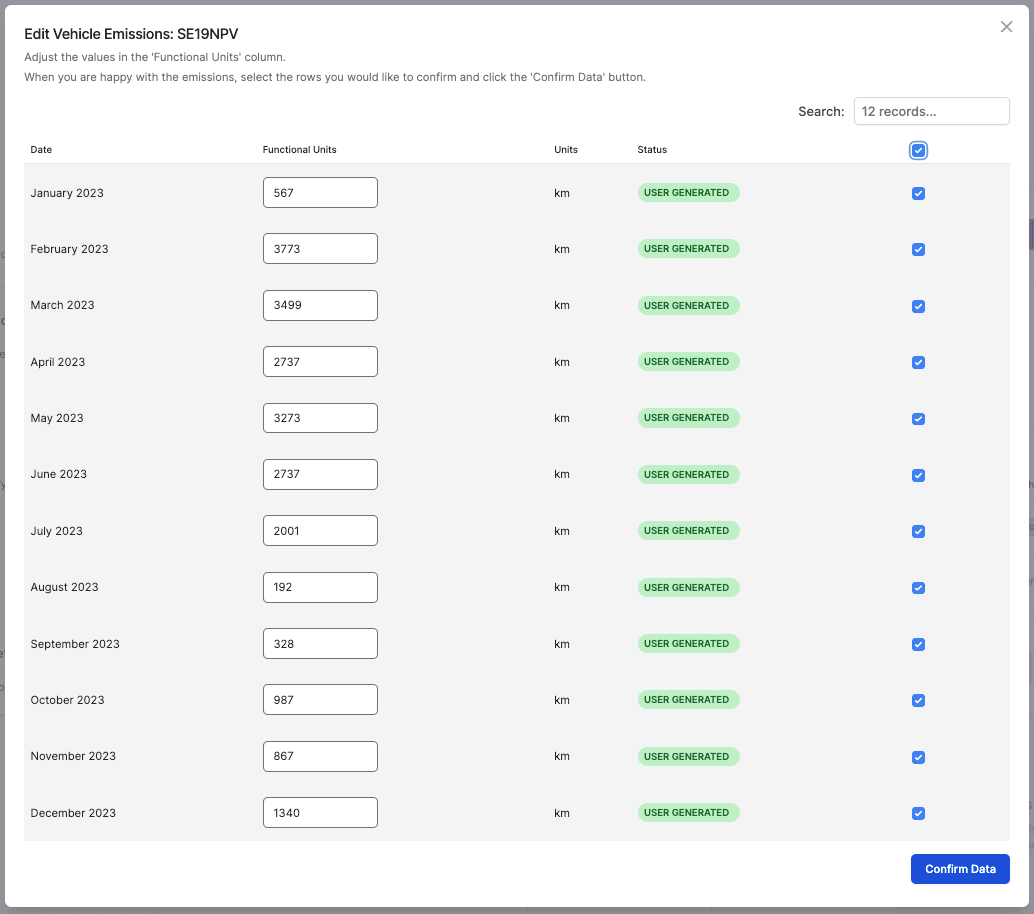Edit the February 2023 functional units field
The height and width of the screenshot is (914, 1034).
point(320,249)
